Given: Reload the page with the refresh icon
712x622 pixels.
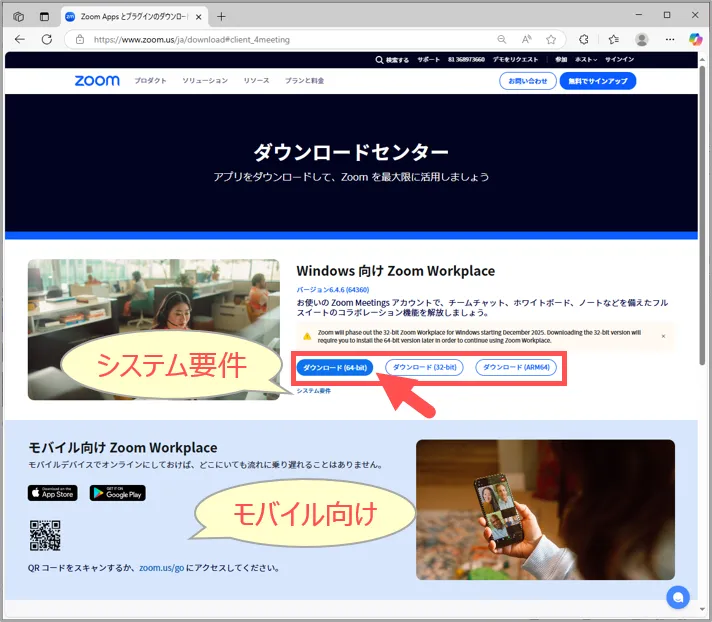Looking at the screenshot, I should (x=47, y=39).
